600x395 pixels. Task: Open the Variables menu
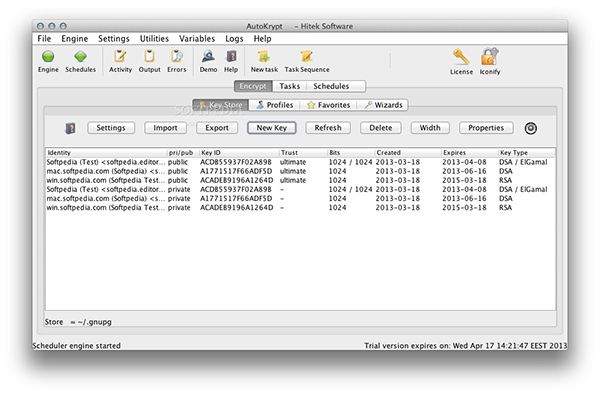pyautogui.click(x=197, y=39)
